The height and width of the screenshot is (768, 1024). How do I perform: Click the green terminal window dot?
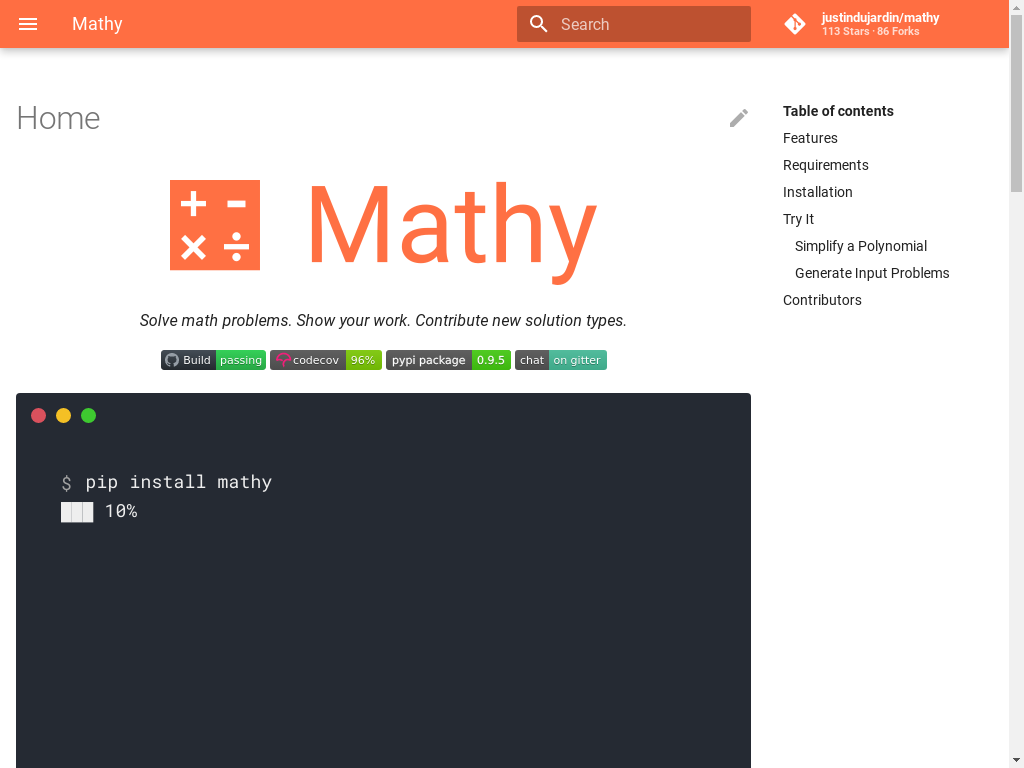point(88,415)
